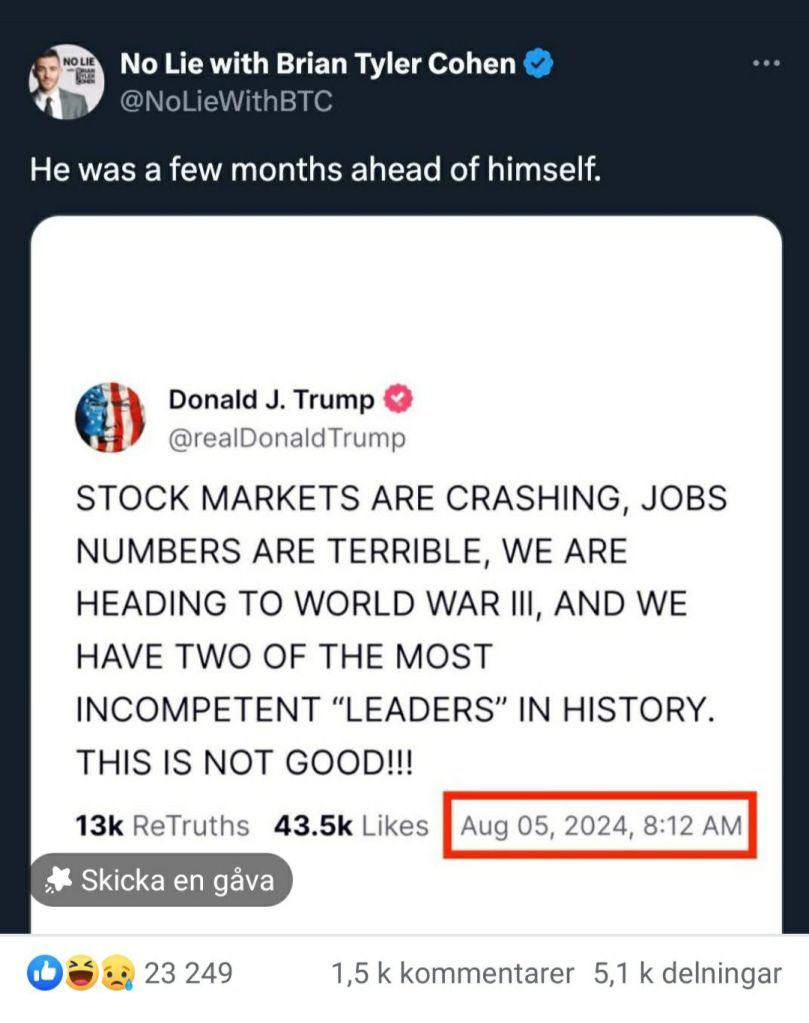This screenshot has width=809, height=1023.
Task: Click the blue thumbs-up reaction icon
Action: [x=44, y=972]
